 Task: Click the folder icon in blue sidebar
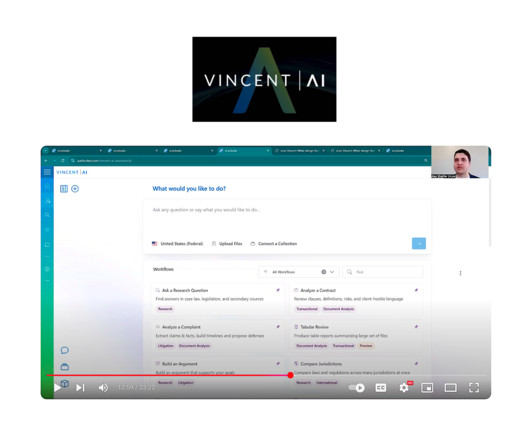(x=47, y=244)
